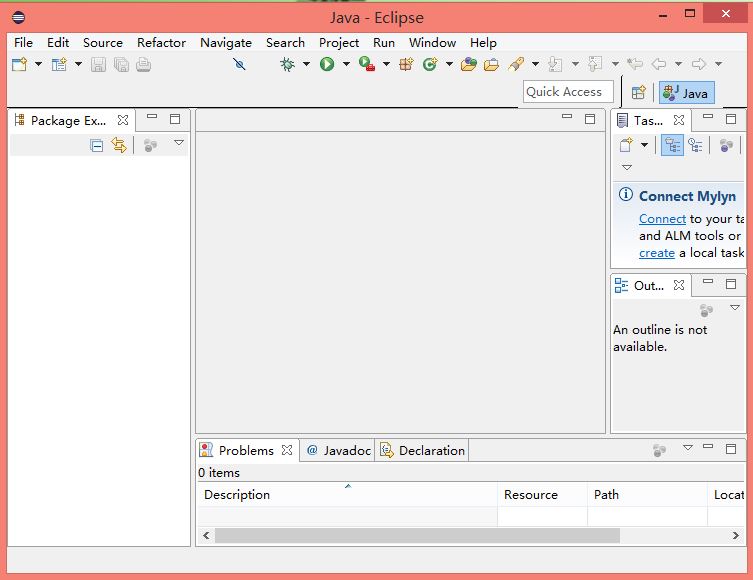Viewport: 753px width, 580px height.
Task: Click the Forward navigation arrow
Action: pos(699,64)
